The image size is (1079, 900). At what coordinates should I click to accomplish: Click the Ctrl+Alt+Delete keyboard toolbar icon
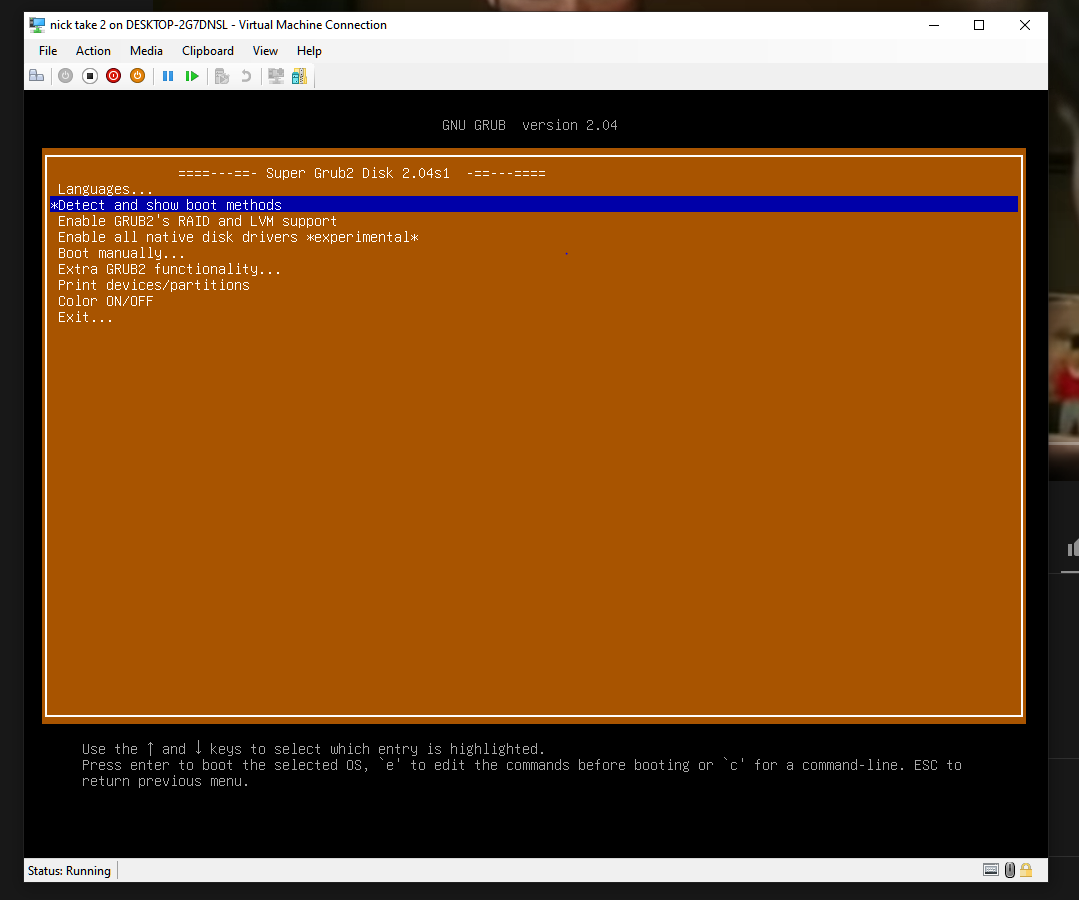coord(36,76)
